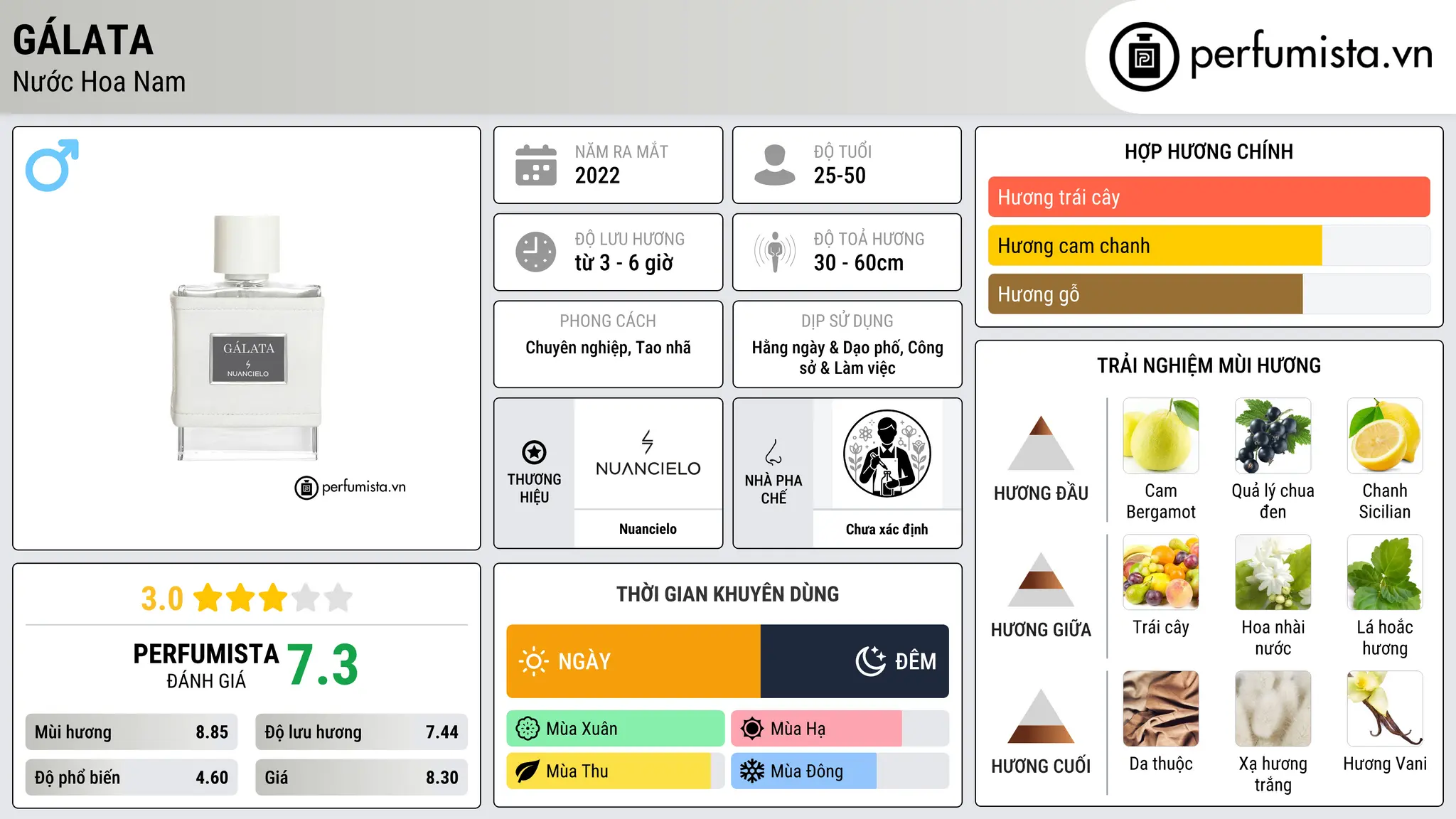Viewport: 1456px width, 819px height.
Task: Open the Quả lý chua đen note image
Action: (x=1273, y=436)
